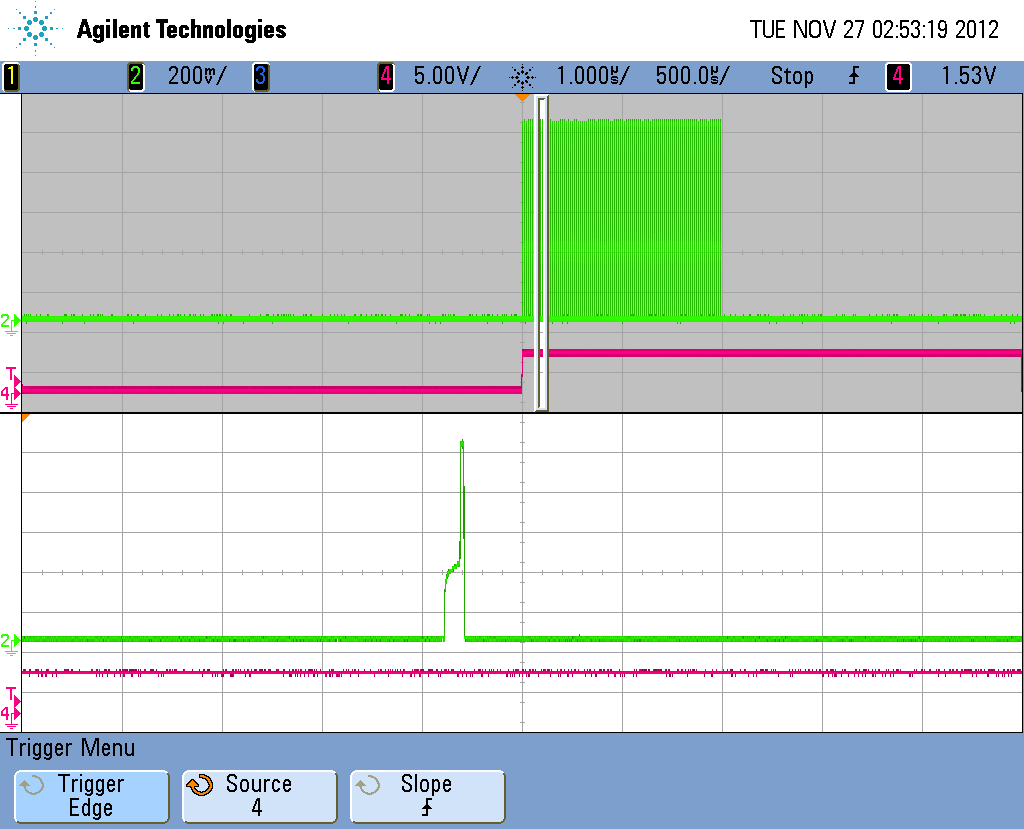
Task: Click the Agilent Technologies starburst logo
Action: (x=35, y=29)
